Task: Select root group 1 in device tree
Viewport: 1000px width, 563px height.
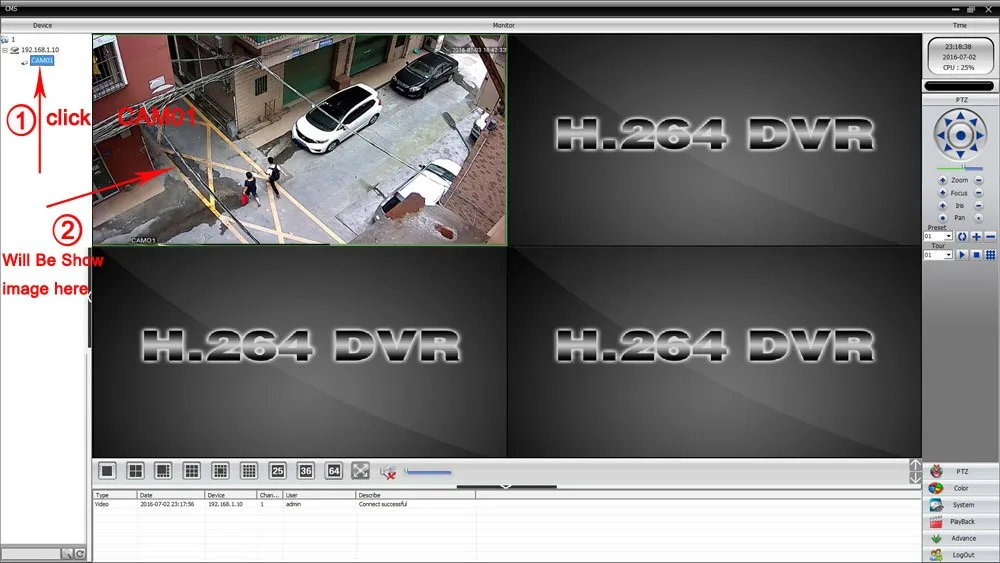Action: pyautogui.click(x=13, y=40)
